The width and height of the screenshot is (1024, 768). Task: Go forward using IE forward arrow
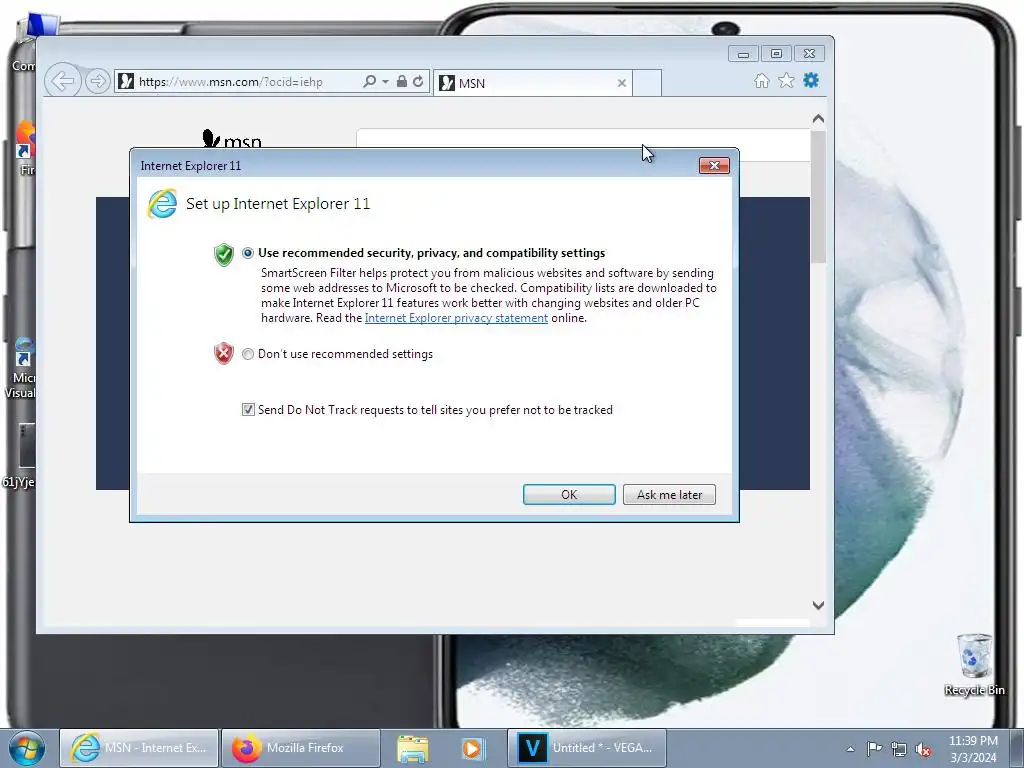click(x=97, y=82)
